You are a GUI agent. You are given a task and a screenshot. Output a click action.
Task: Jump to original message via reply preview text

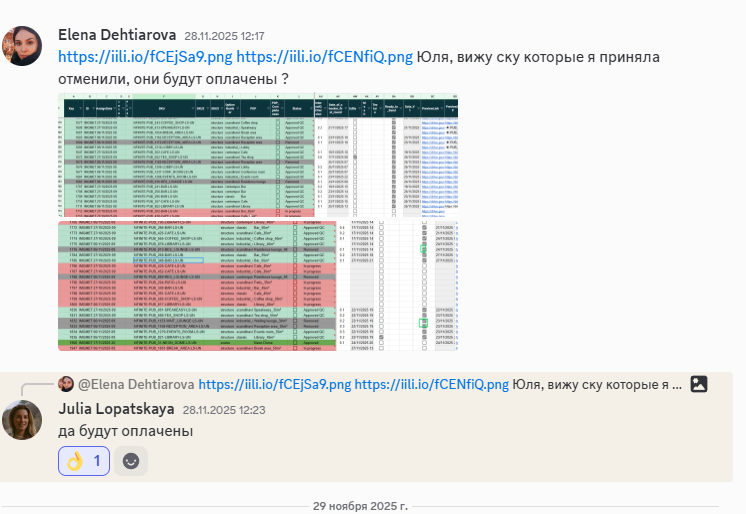[597, 384]
